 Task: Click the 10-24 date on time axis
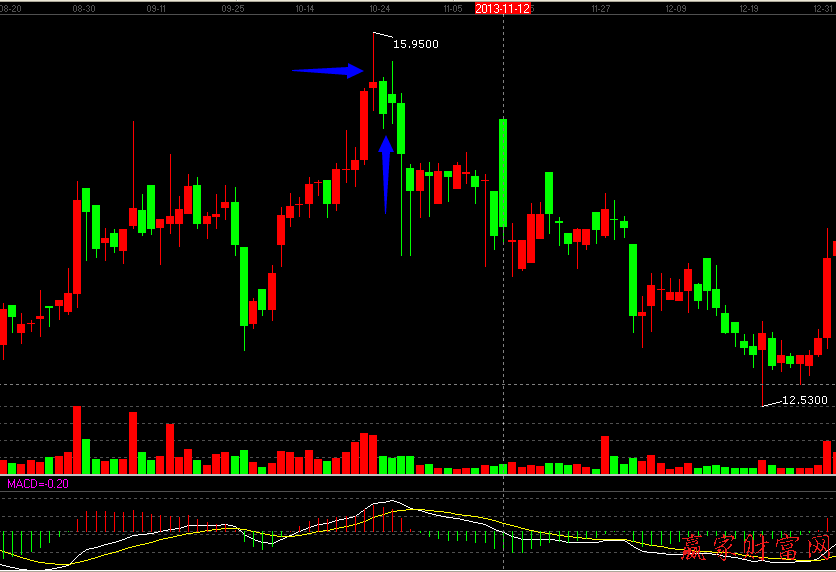pyautogui.click(x=379, y=8)
